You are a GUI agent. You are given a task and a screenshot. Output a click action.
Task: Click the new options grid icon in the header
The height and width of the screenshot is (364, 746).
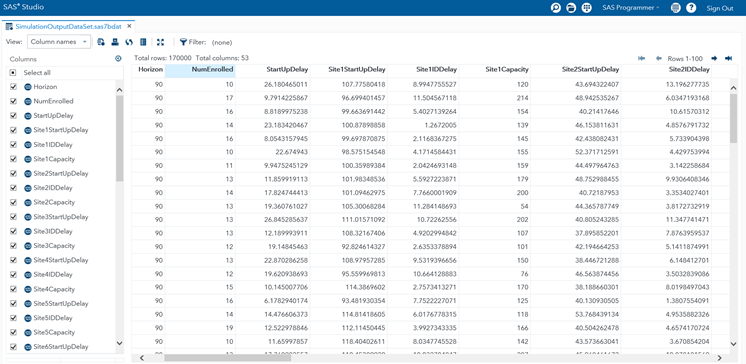tap(587, 8)
